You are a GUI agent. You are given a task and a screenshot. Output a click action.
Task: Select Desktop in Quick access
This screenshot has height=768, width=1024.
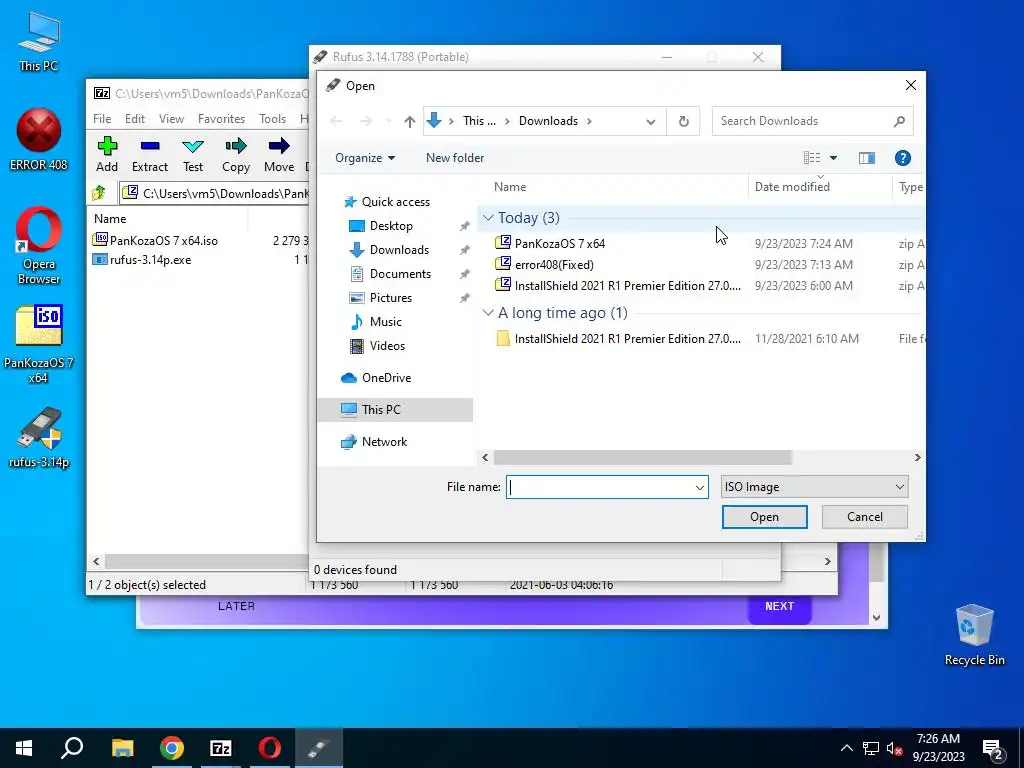[x=391, y=226]
